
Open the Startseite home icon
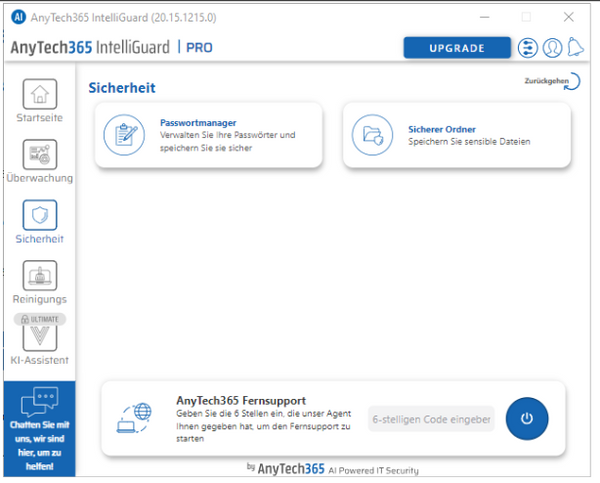39,95
